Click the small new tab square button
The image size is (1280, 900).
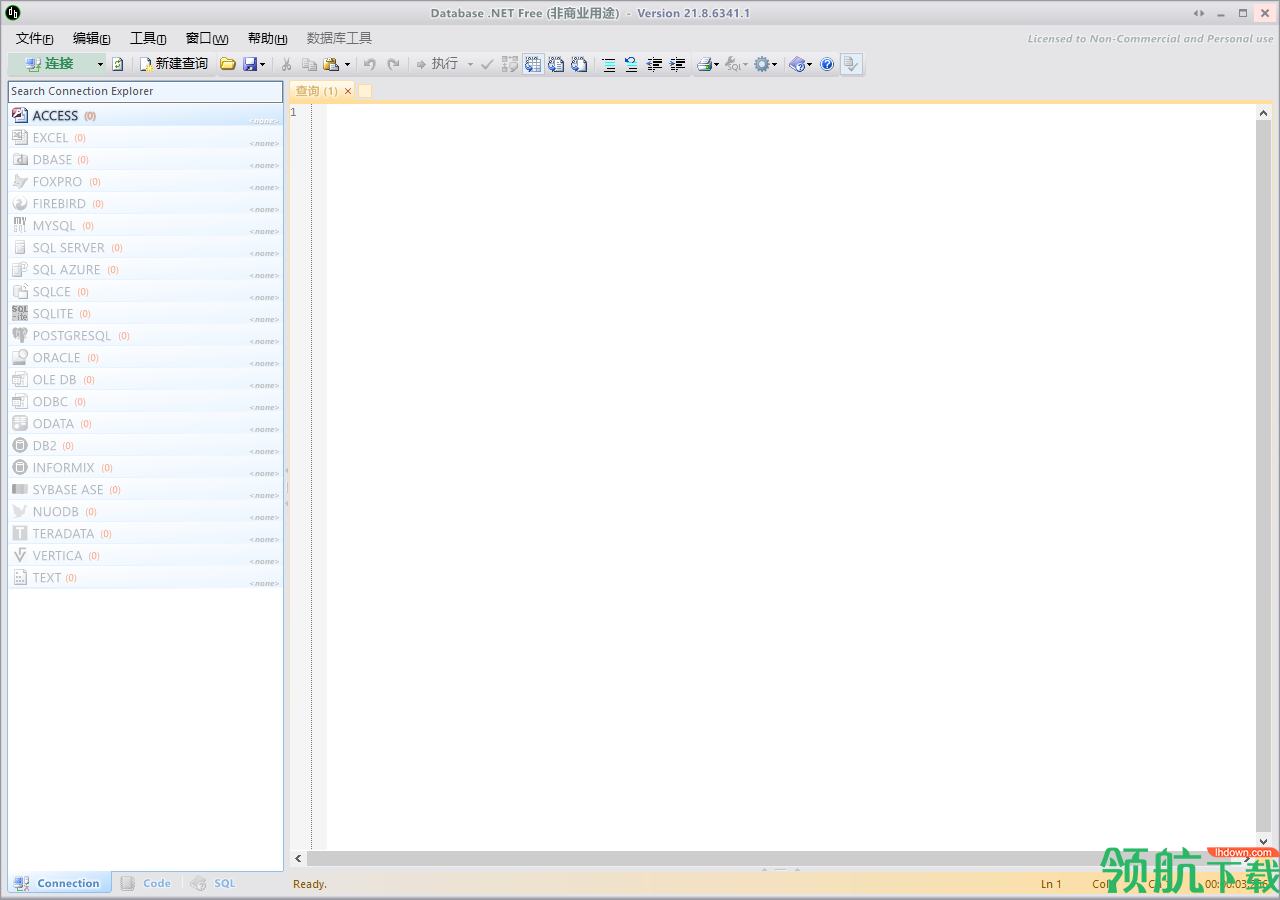[x=365, y=91]
